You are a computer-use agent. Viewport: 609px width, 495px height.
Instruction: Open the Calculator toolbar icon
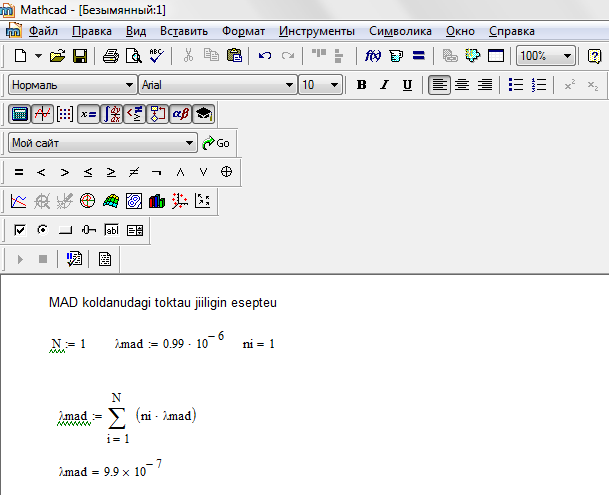point(19,114)
